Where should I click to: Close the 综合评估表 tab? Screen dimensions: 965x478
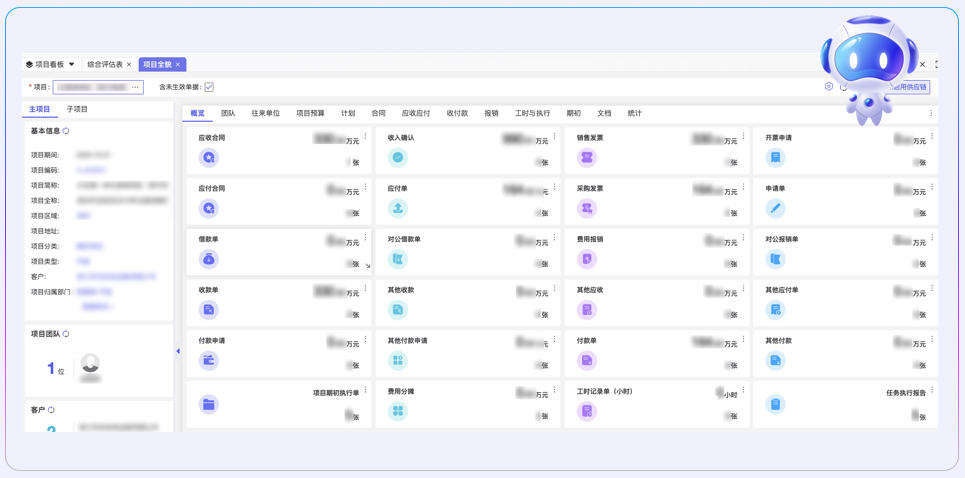coord(129,65)
